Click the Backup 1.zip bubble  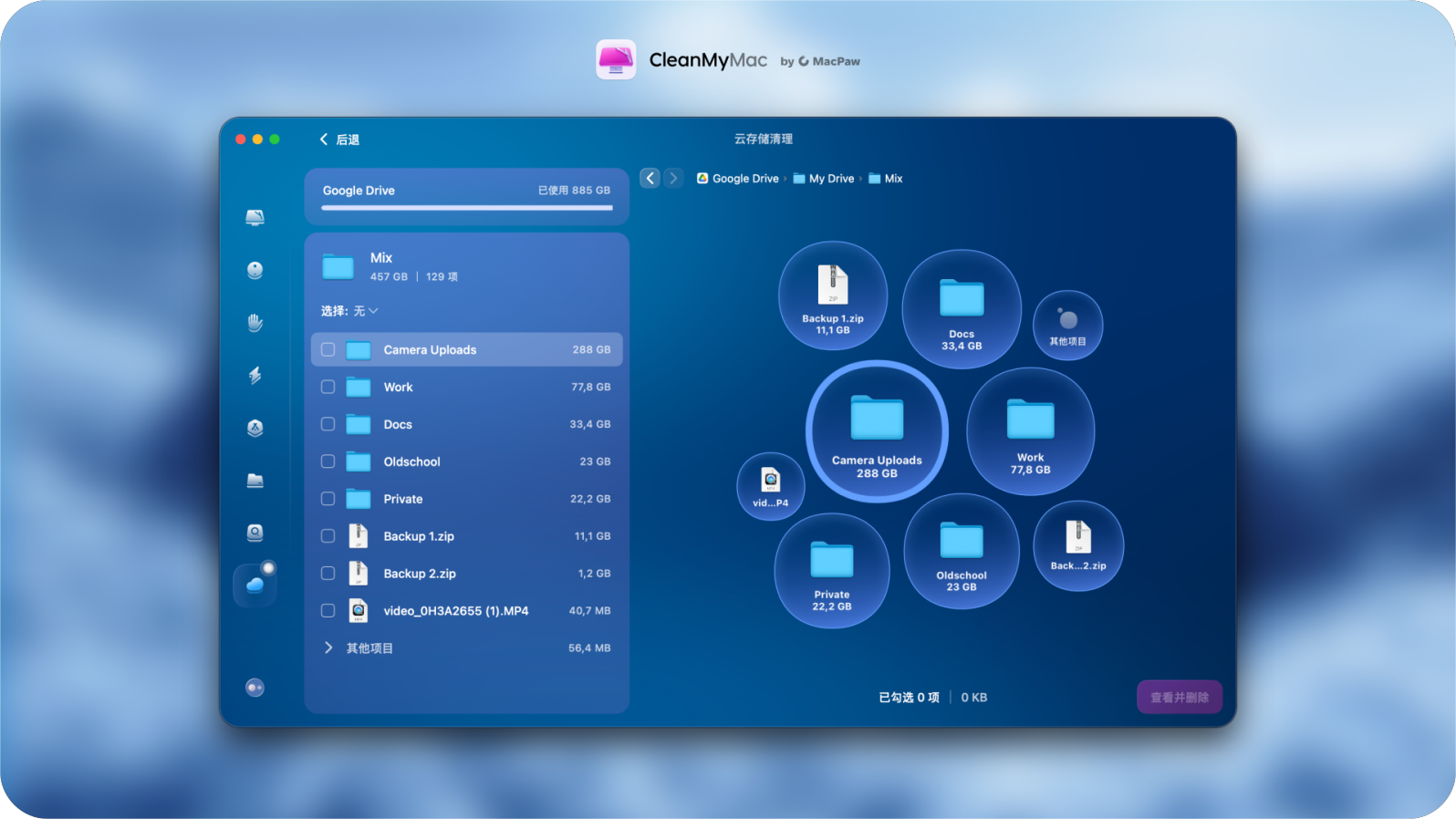pyautogui.click(x=833, y=295)
